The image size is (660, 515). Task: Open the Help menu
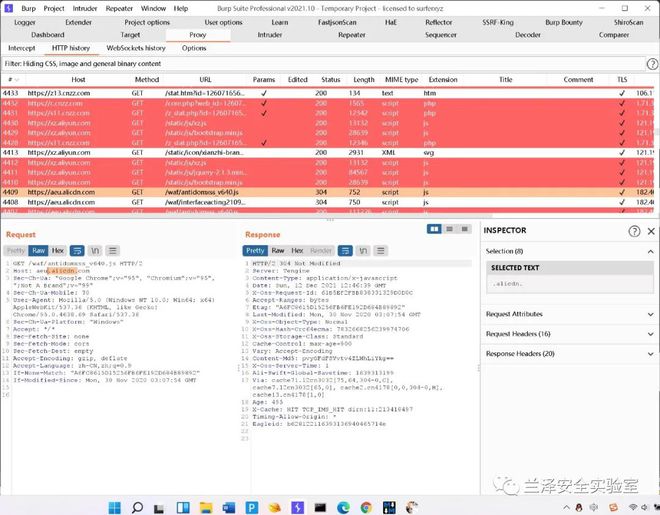click(x=181, y=8)
